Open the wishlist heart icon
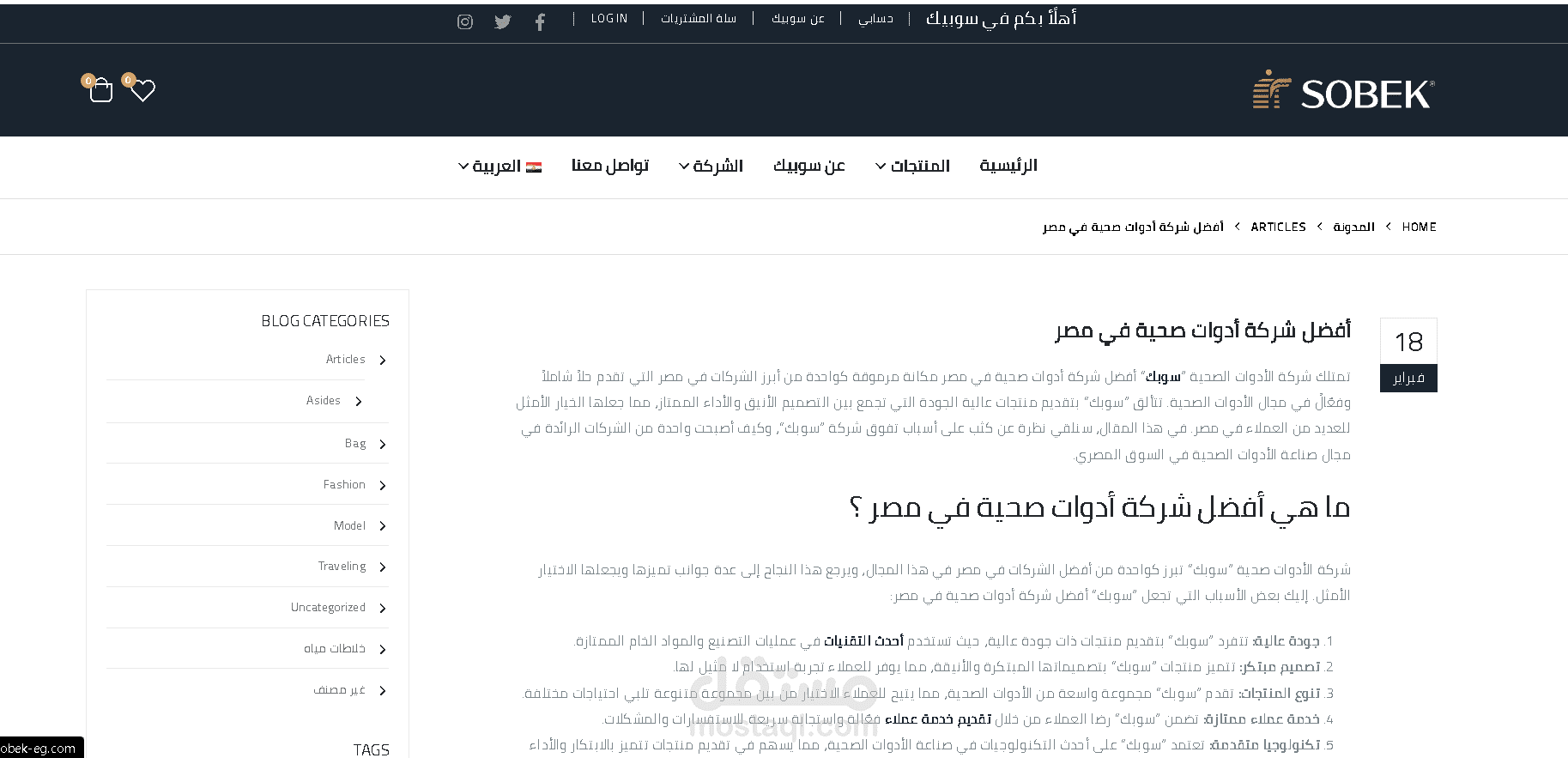Viewport: 1568px width, 758px height. [142, 90]
